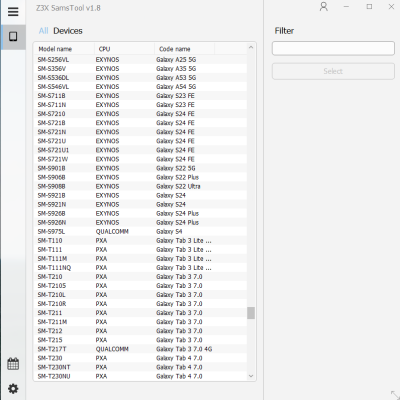Select the SM-S721B row
This screenshot has height=400, width=400.
coord(140,123)
